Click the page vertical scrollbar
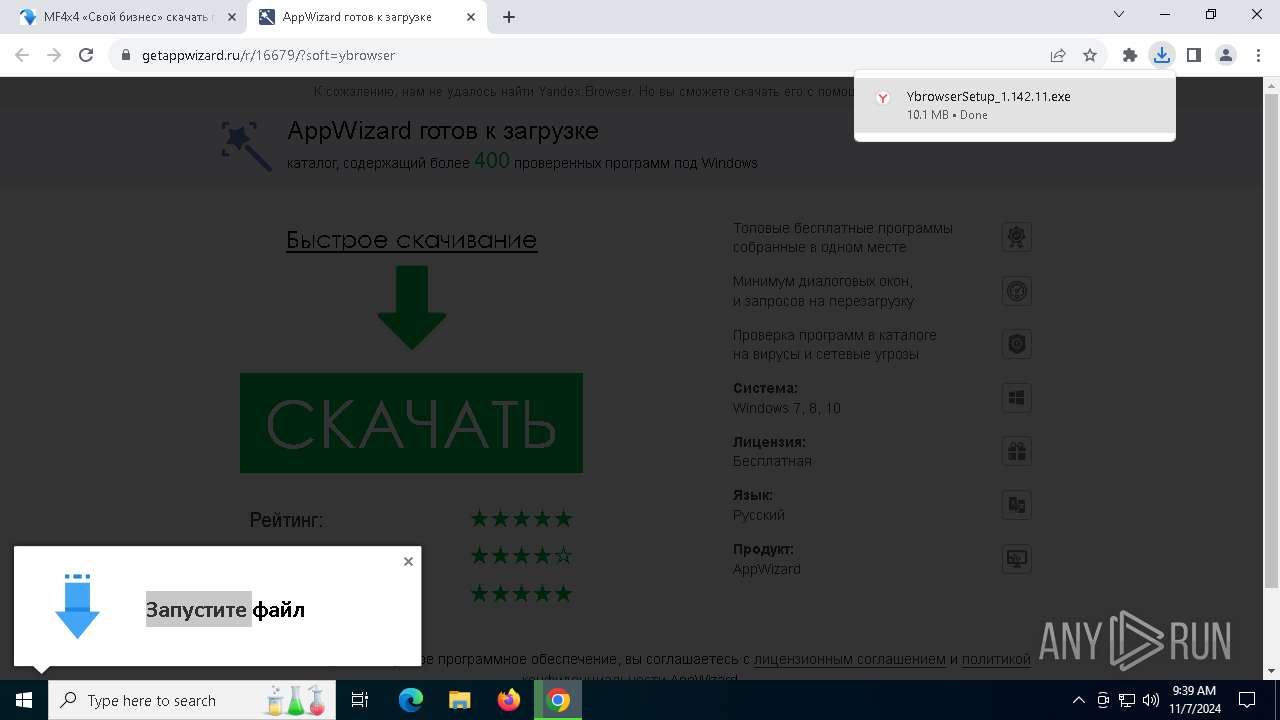Screen dimensions: 1280x720 click(1271, 340)
